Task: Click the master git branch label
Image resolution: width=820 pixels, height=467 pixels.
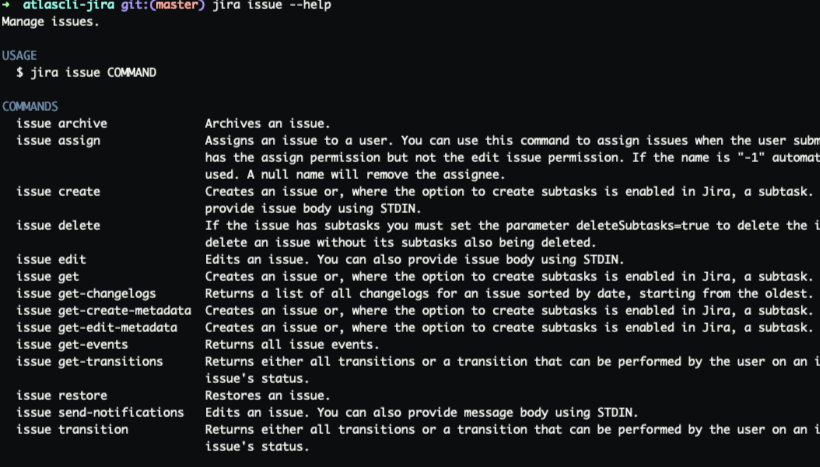Action: pyautogui.click(x=174, y=6)
